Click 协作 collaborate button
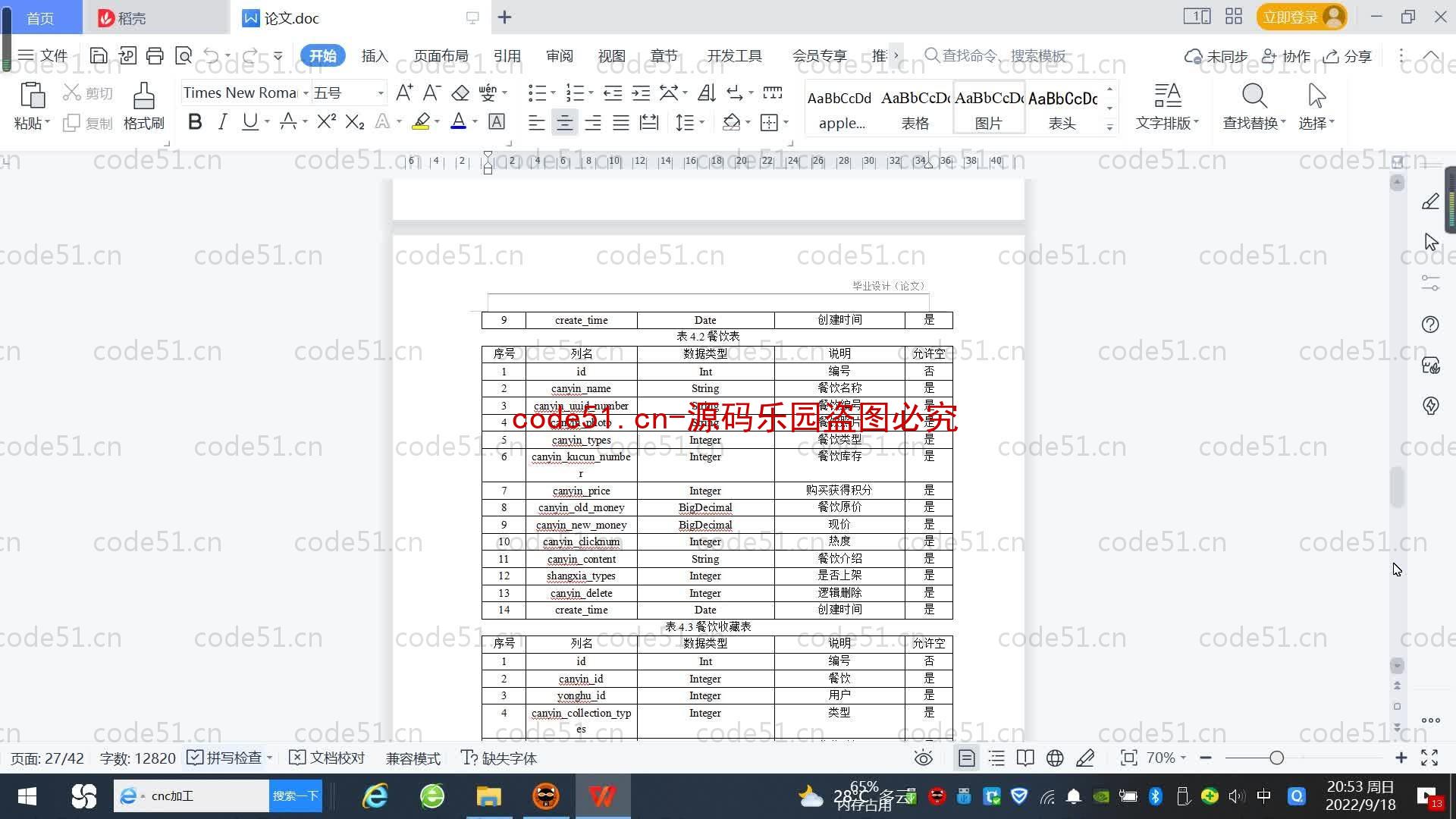The height and width of the screenshot is (819, 1456). click(x=1286, y=56)
